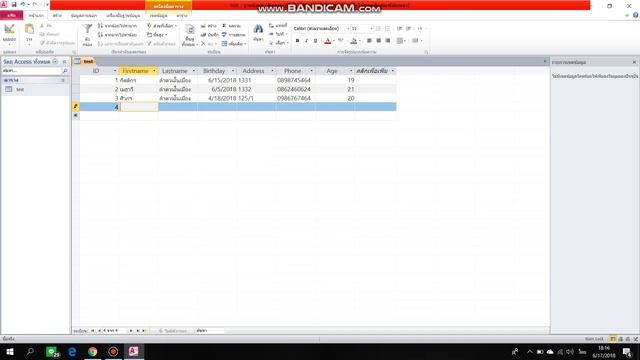
Task: Click empty Firstname cell in row 4
Action: click(x=139, y=107)
